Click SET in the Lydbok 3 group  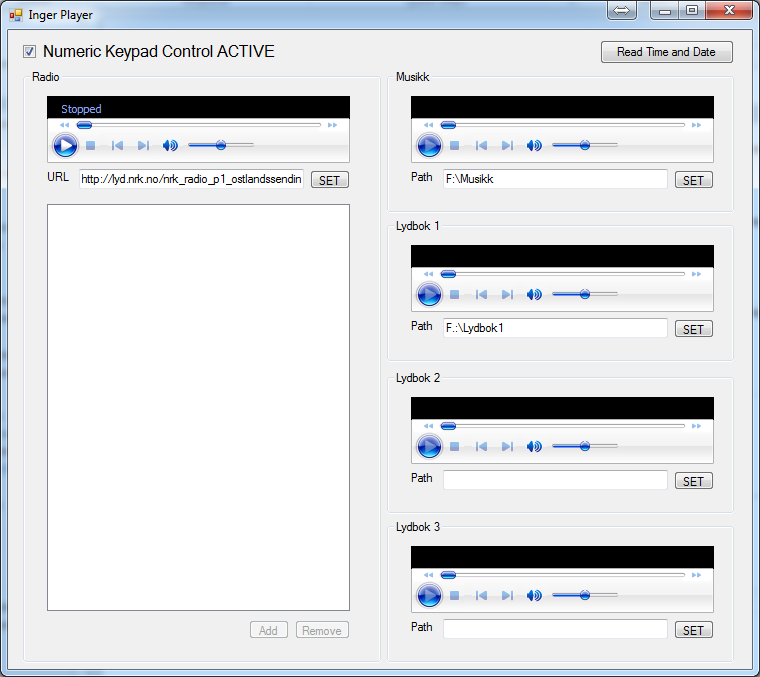(x=694, y=630)
